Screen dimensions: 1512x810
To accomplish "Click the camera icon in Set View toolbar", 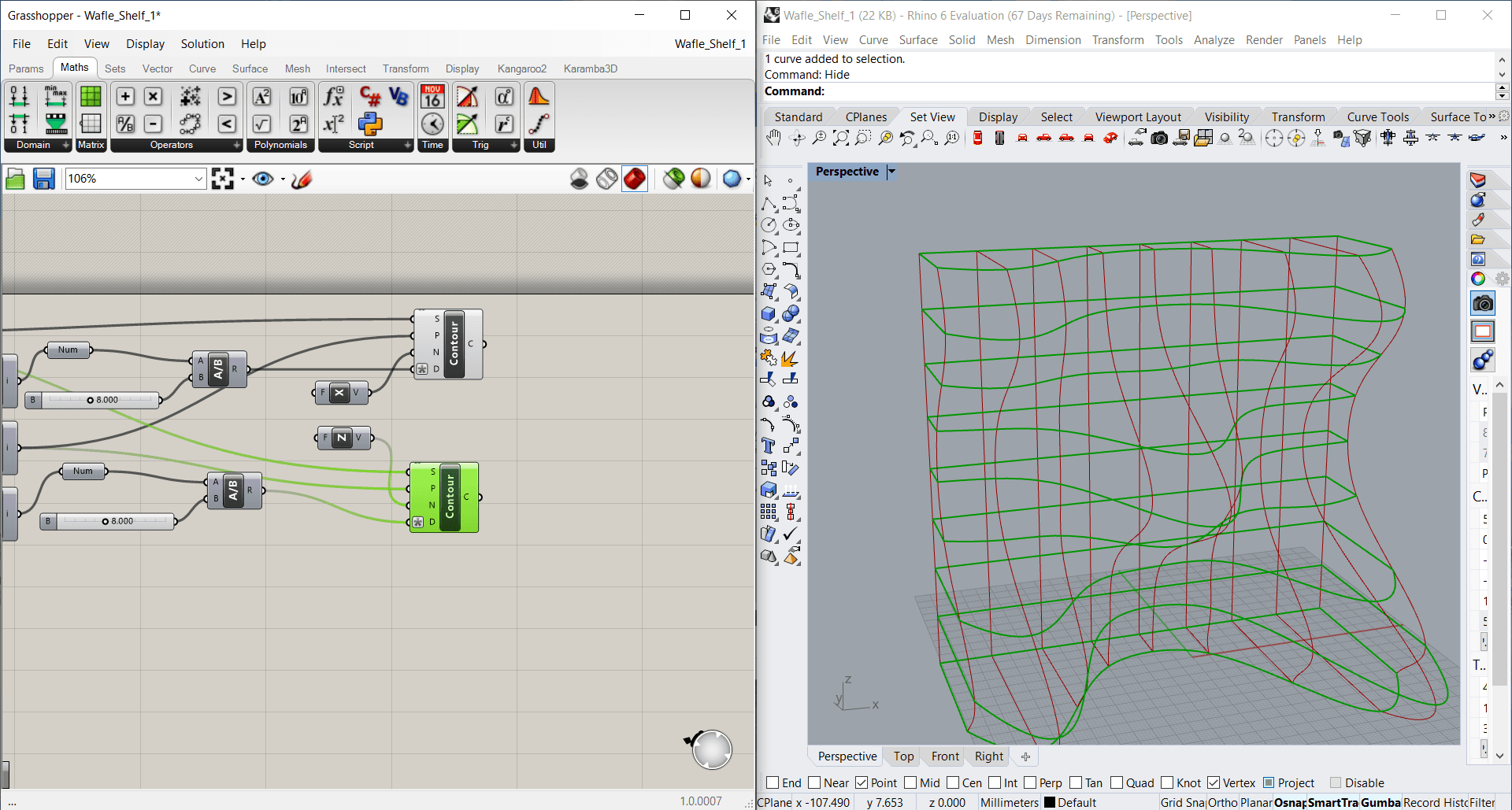I will pyautogui.click(x=1159, y=139).
